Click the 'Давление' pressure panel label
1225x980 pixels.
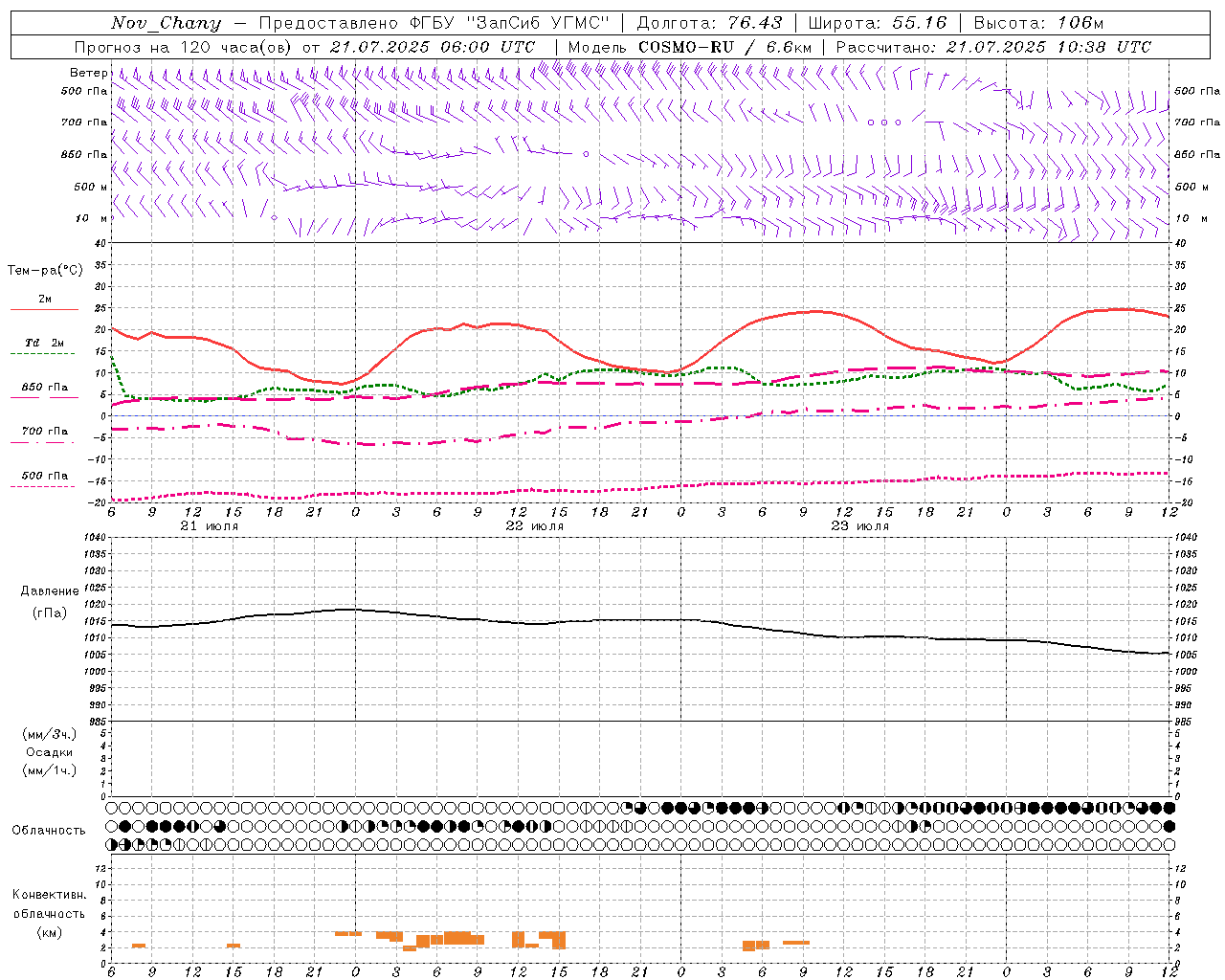50,591
